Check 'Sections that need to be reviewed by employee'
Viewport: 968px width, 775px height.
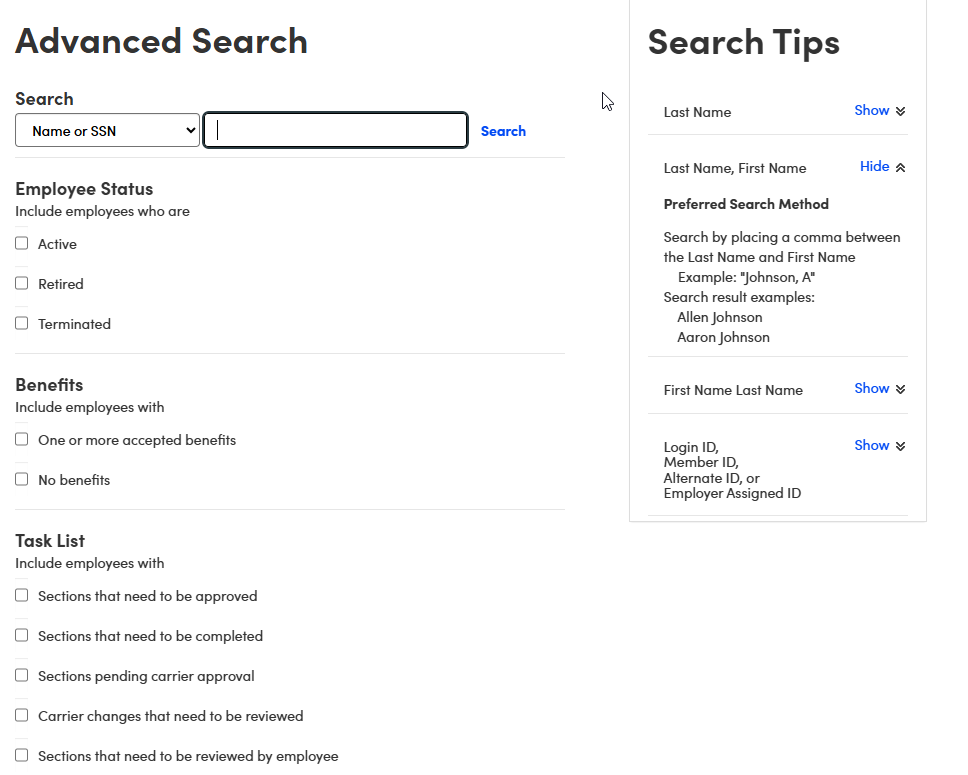click(x=21, y=754)
